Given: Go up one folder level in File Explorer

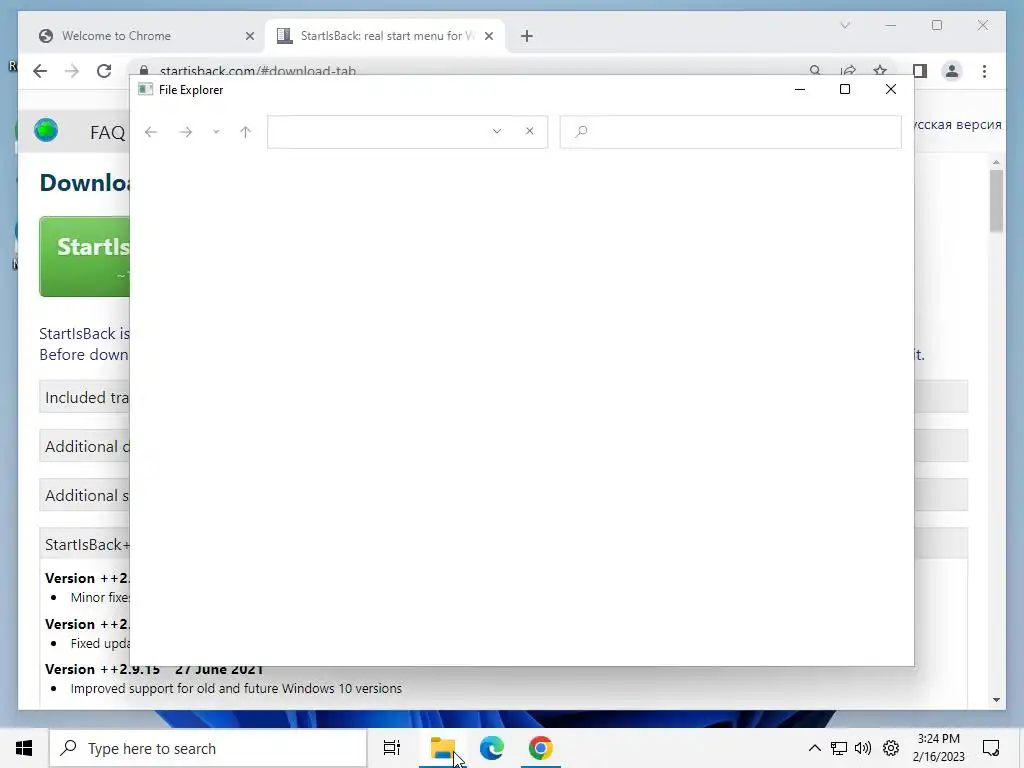Looking at the screenshot, I should 246,132.
